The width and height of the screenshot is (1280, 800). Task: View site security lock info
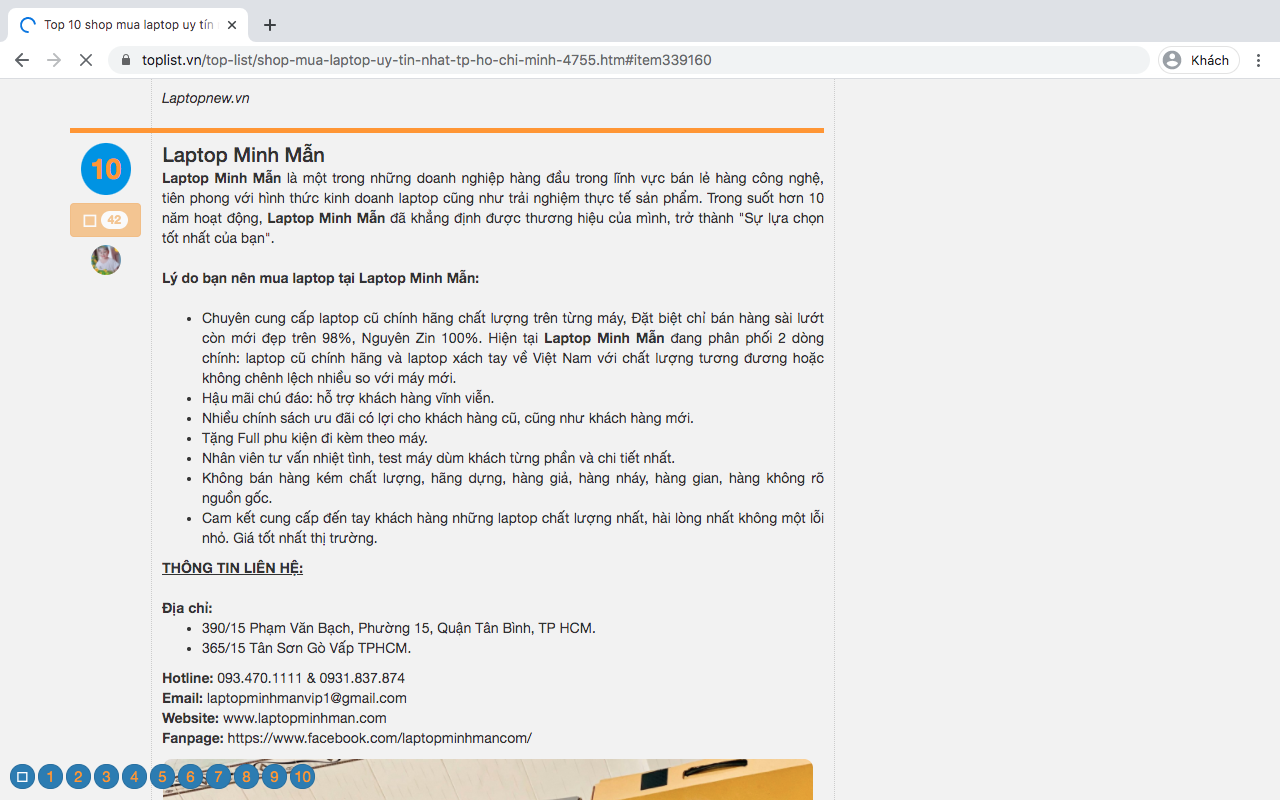pyautogui.click(x=126, y=60)
